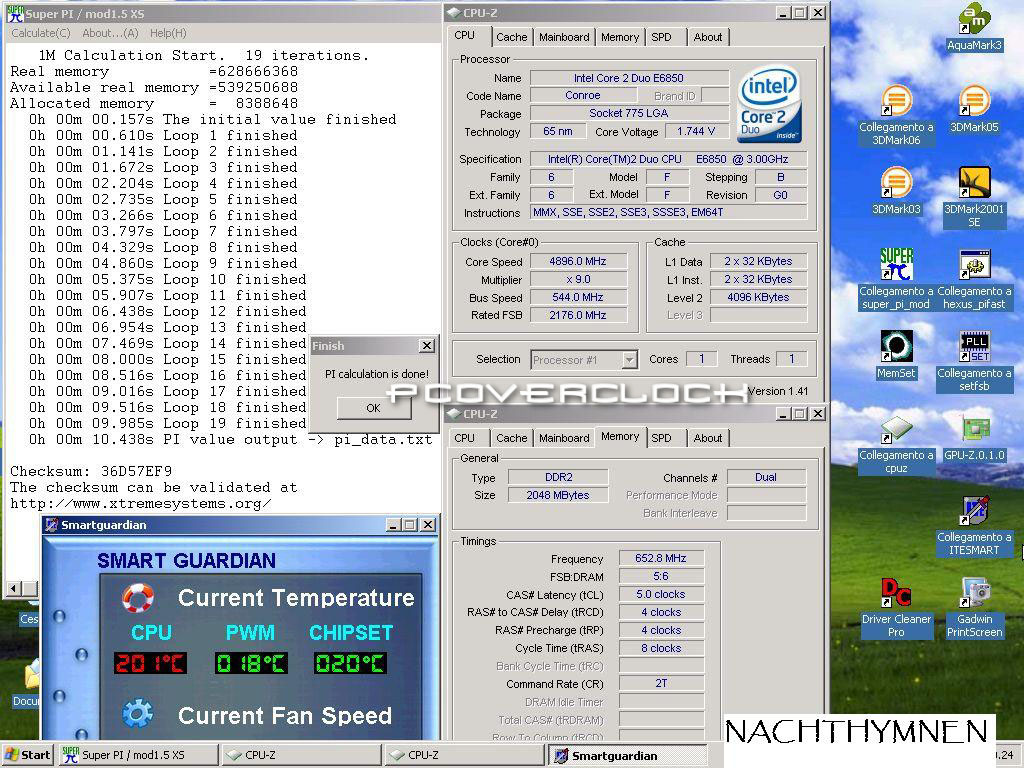Screen dimensions: 1024x768
Task: Click the Command Rate 2T value
Action: click(661, 683)
